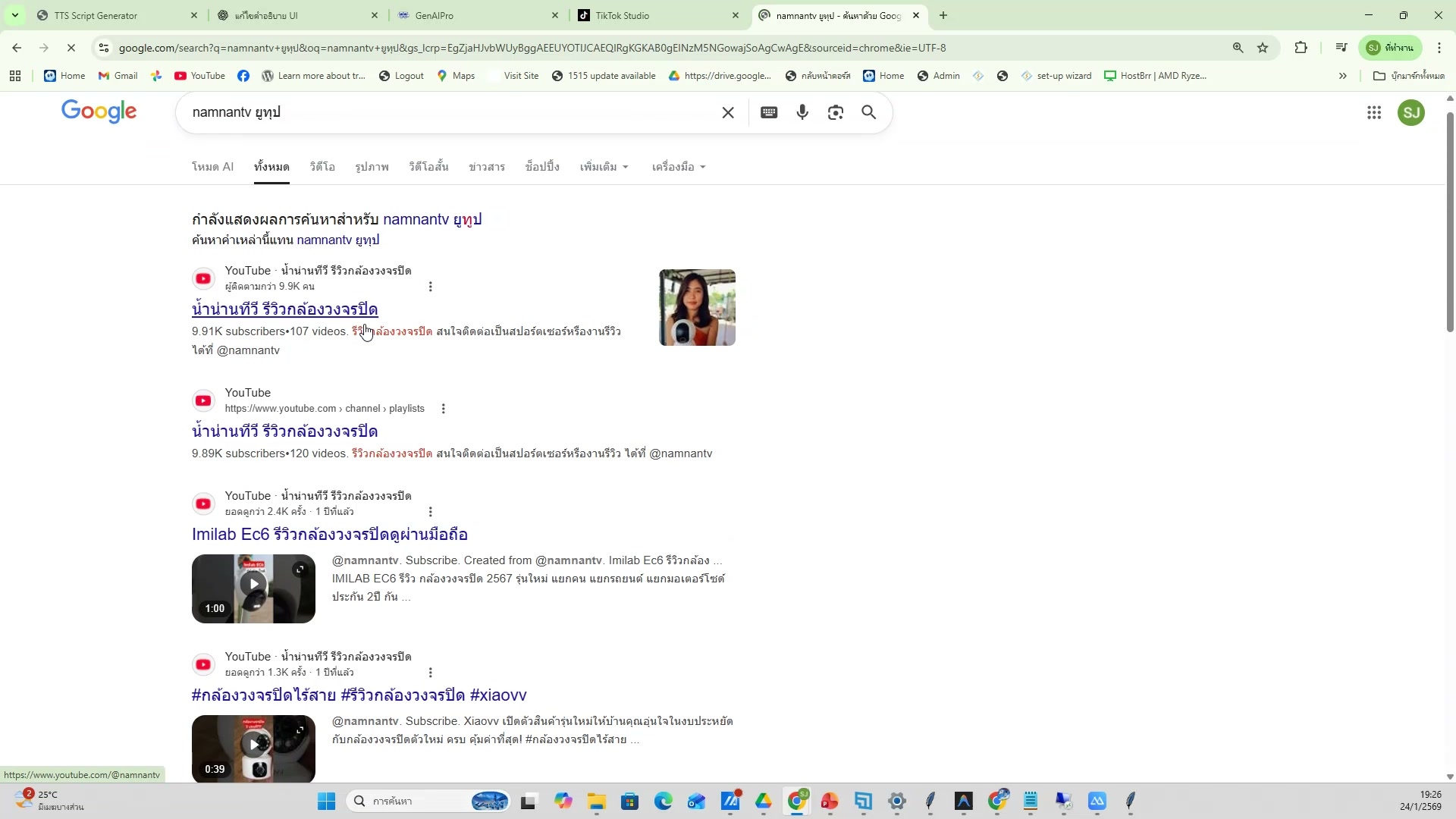Open the Google apps grid icon
1456x819 pixels.
[x=1374, y=113]
